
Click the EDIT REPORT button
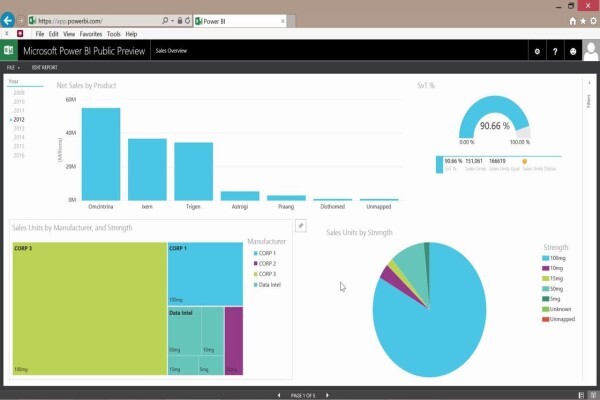tap(44, 67)
